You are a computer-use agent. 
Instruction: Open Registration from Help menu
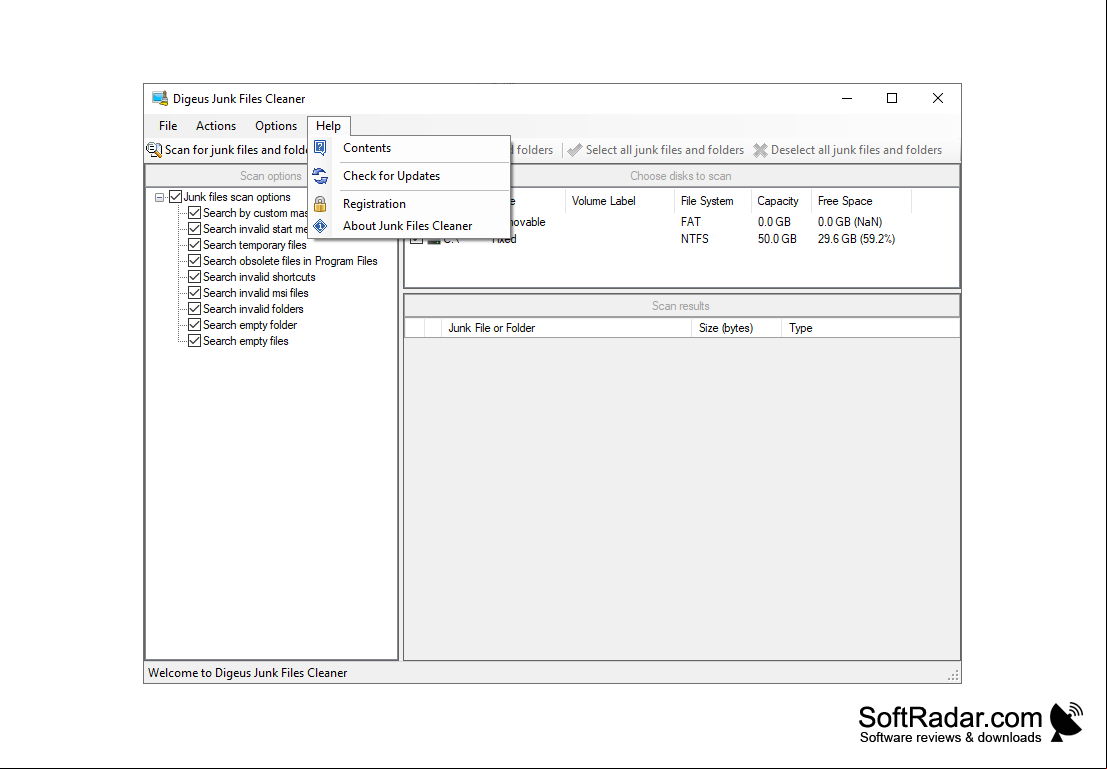point(409,204)
